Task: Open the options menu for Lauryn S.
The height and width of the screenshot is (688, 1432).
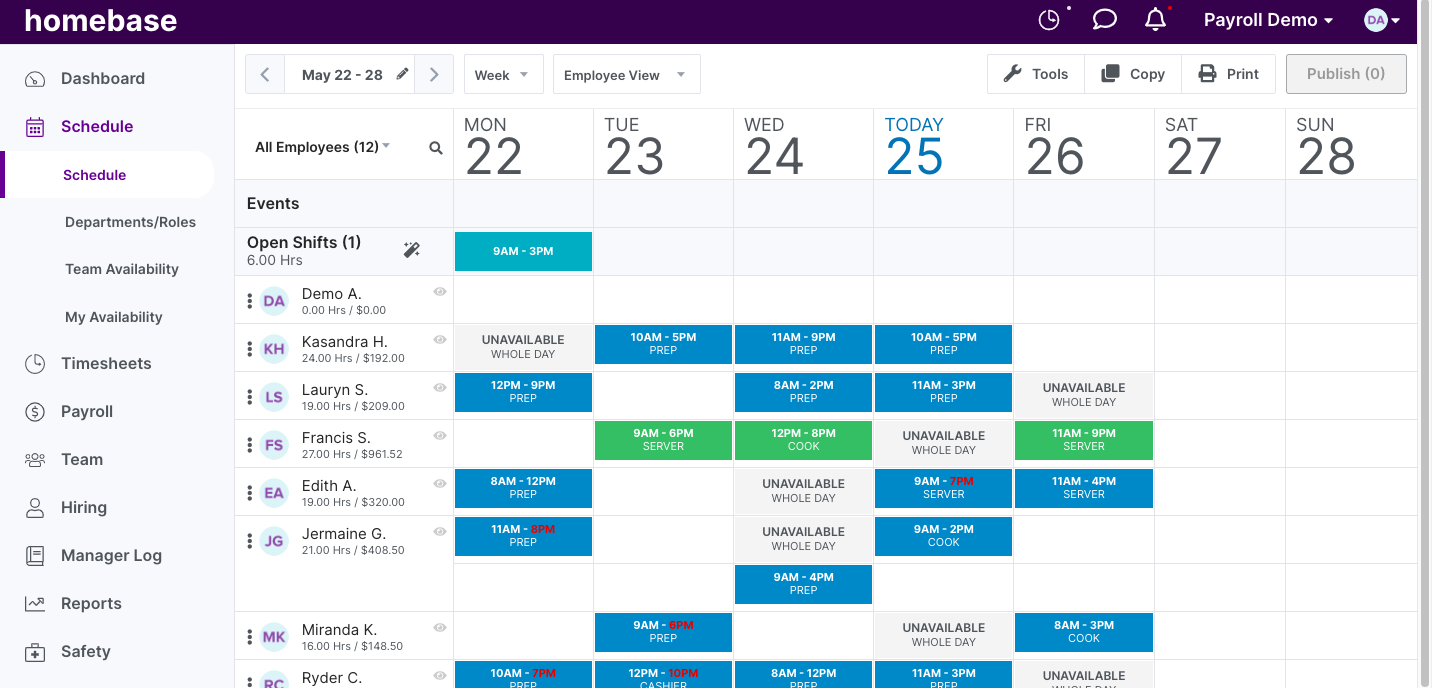Action: [x=249, y=396]
